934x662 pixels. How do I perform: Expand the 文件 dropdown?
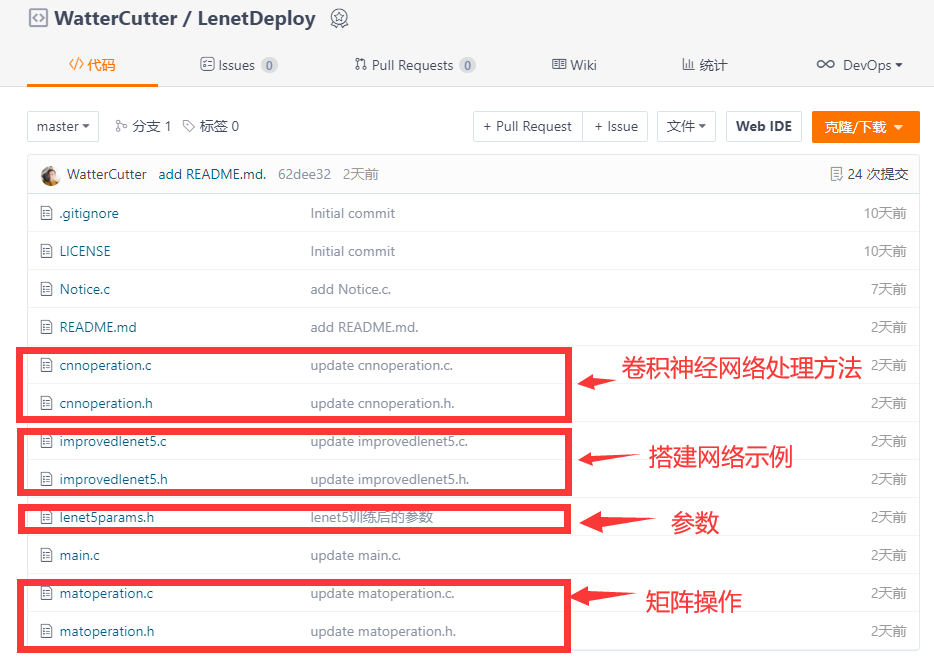click(686, 126)
